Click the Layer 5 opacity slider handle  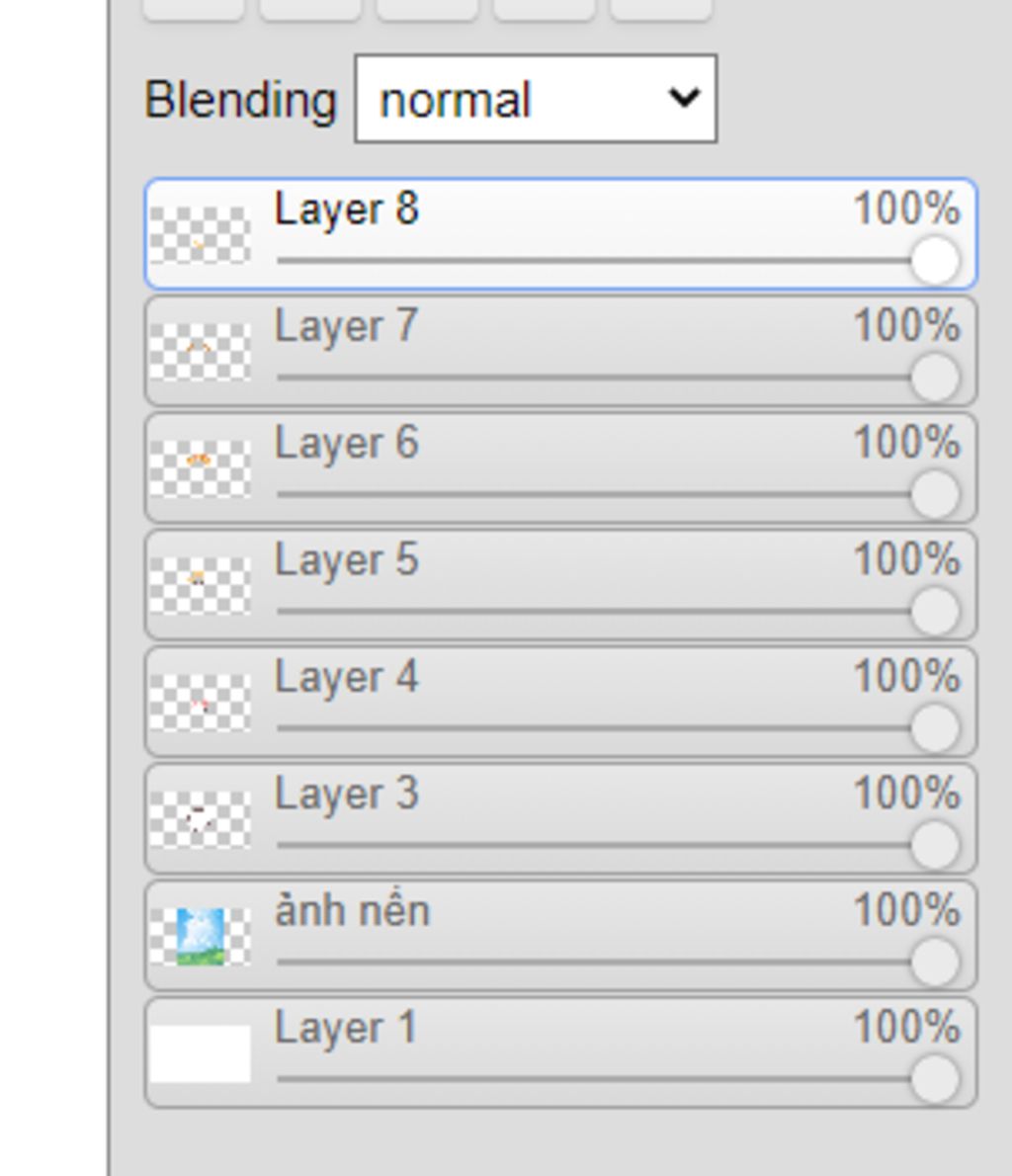tap(934, 611)
